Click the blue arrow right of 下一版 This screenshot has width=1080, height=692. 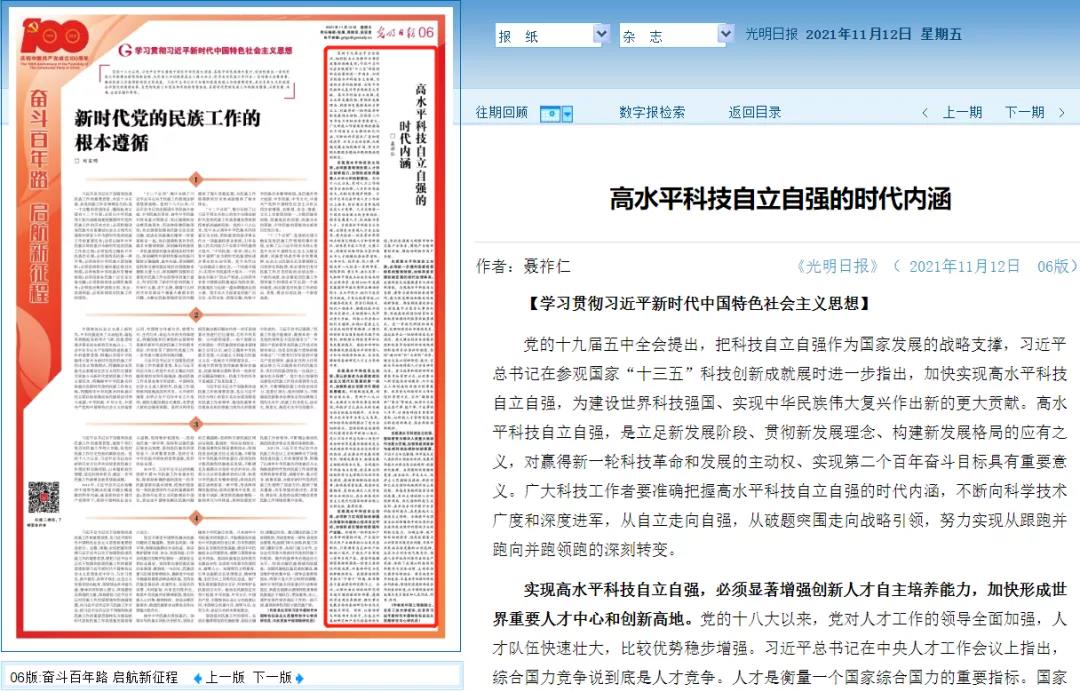(x=299, y=678)
